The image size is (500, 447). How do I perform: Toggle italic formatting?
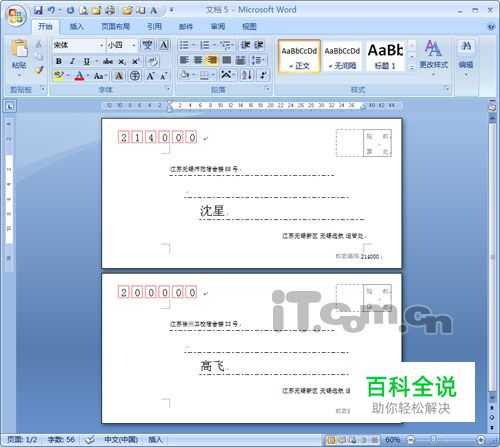72,61
